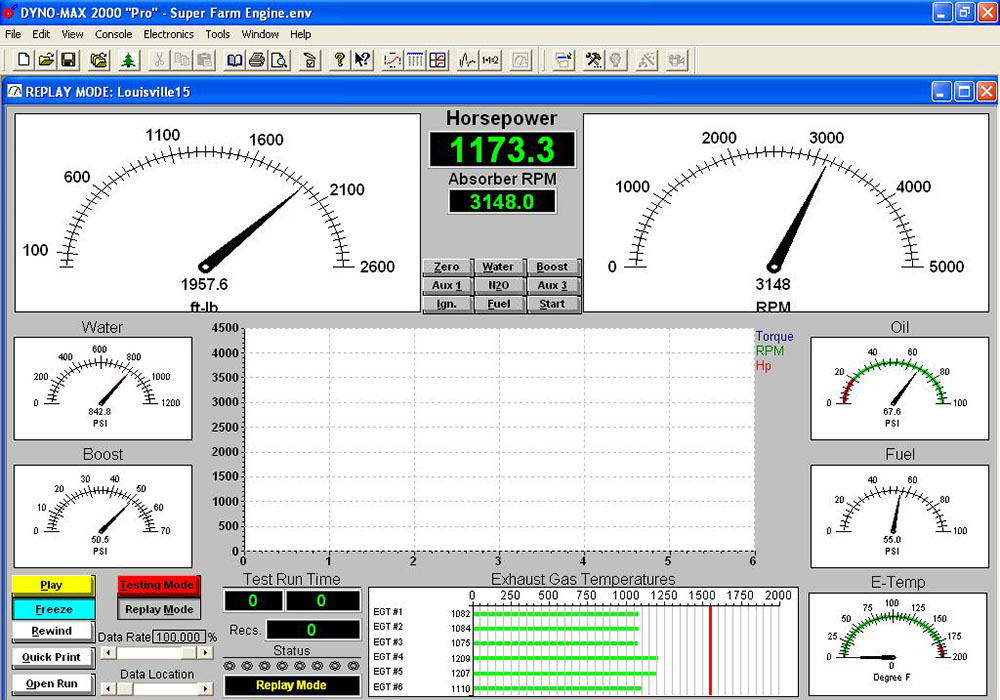Click the Torque legend label on graph
Image resolution: width=1000 pixels, height=700 pixels.
[774, 336]
